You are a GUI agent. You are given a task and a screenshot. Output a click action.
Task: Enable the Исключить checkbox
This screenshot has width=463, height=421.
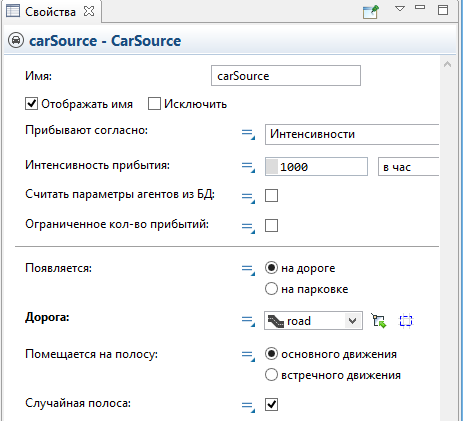coord(154,104)
